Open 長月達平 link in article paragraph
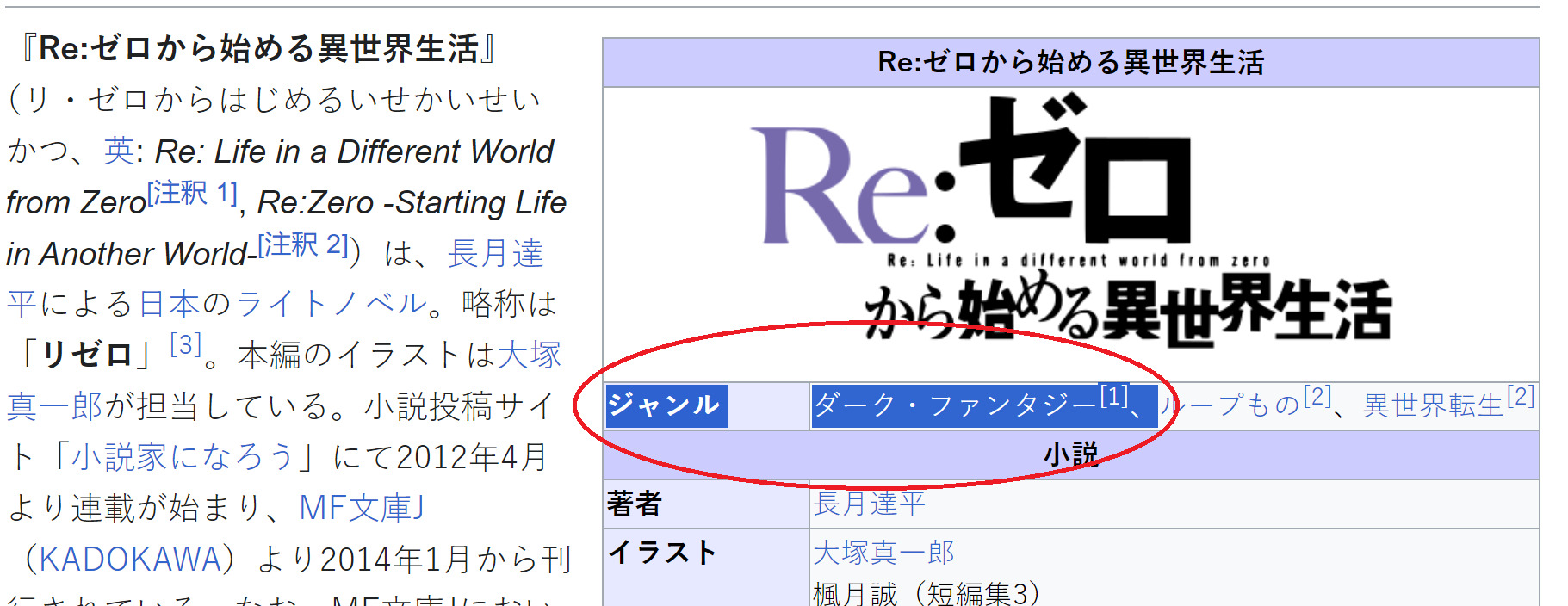 495,253
